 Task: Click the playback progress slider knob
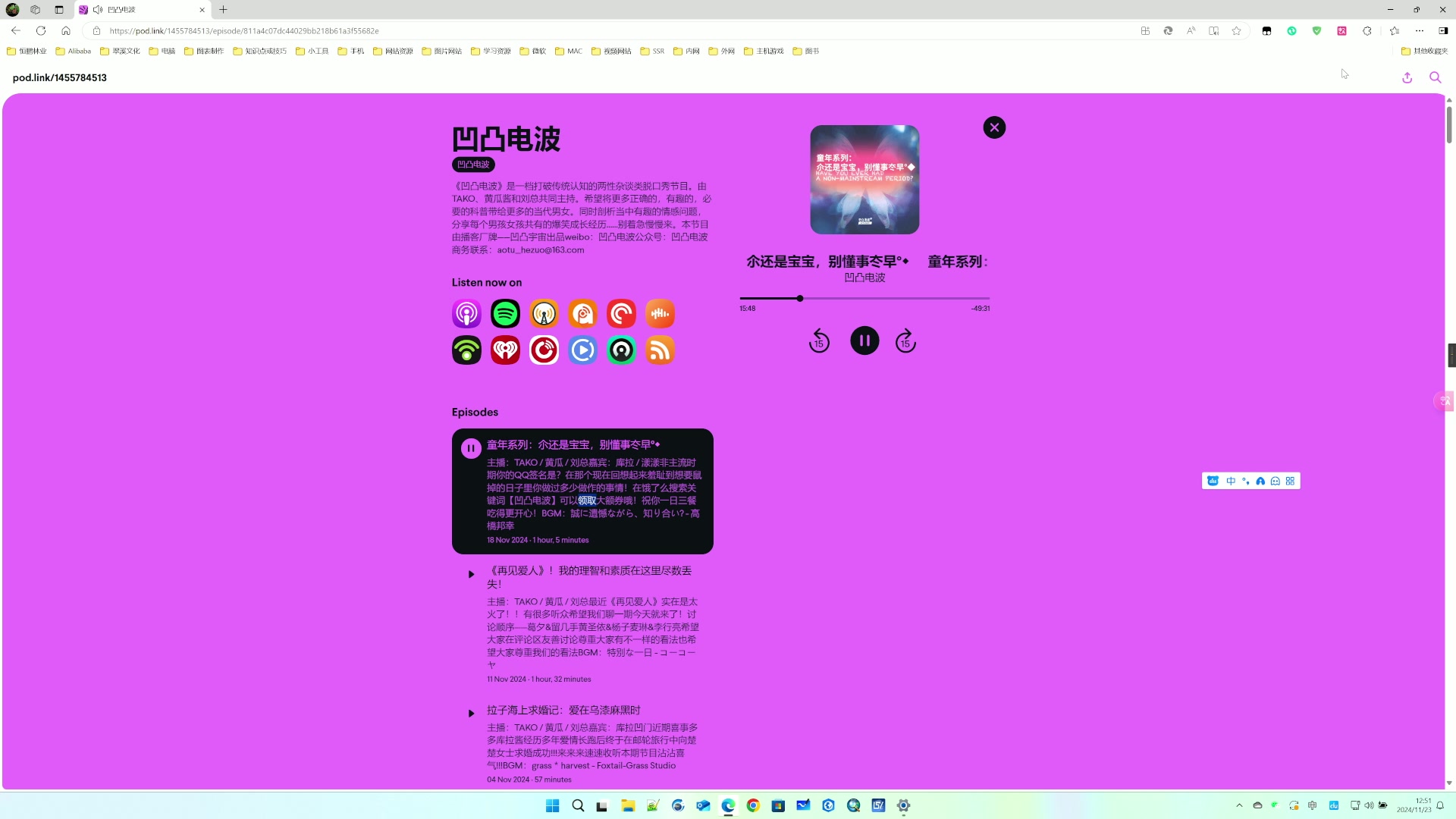[799, 299]
